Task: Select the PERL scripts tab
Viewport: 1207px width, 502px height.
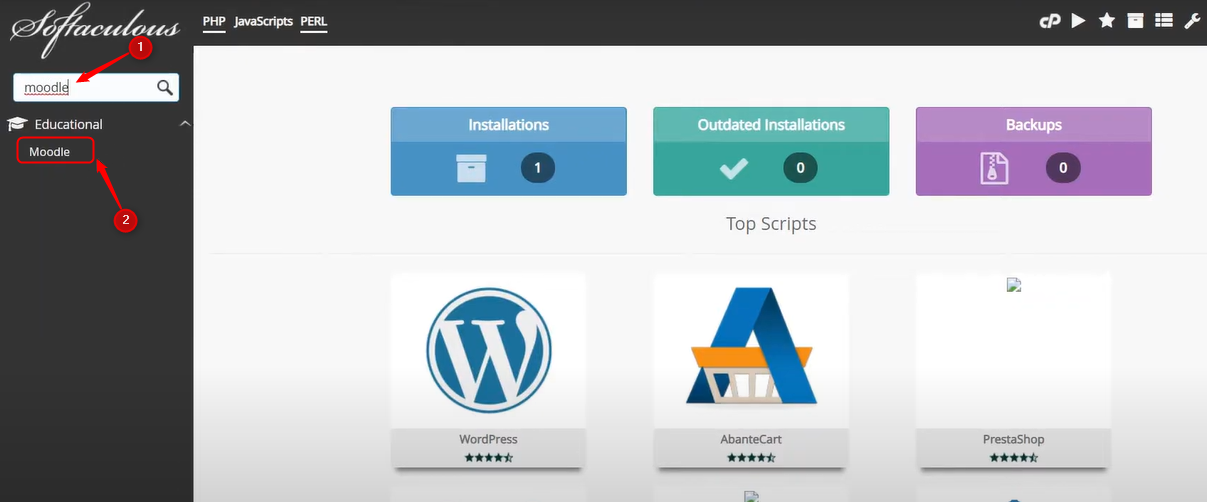Action: click(314, 21)
